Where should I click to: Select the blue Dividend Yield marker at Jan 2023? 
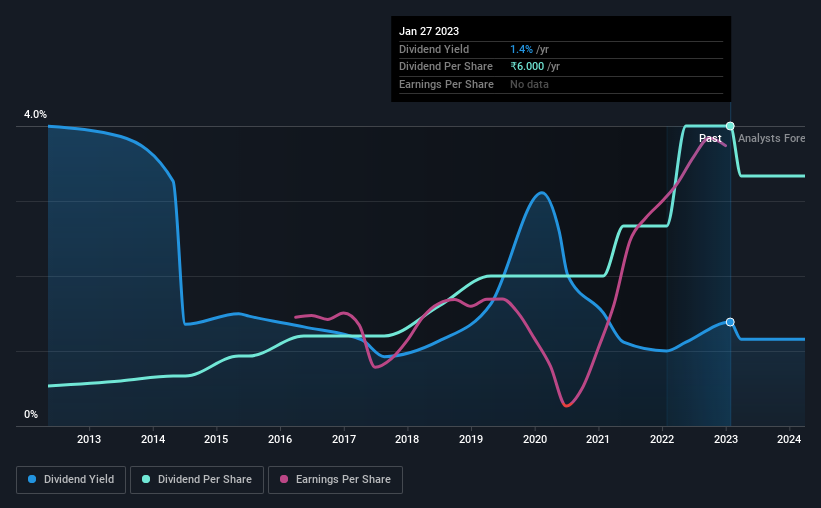coord(730,322)
